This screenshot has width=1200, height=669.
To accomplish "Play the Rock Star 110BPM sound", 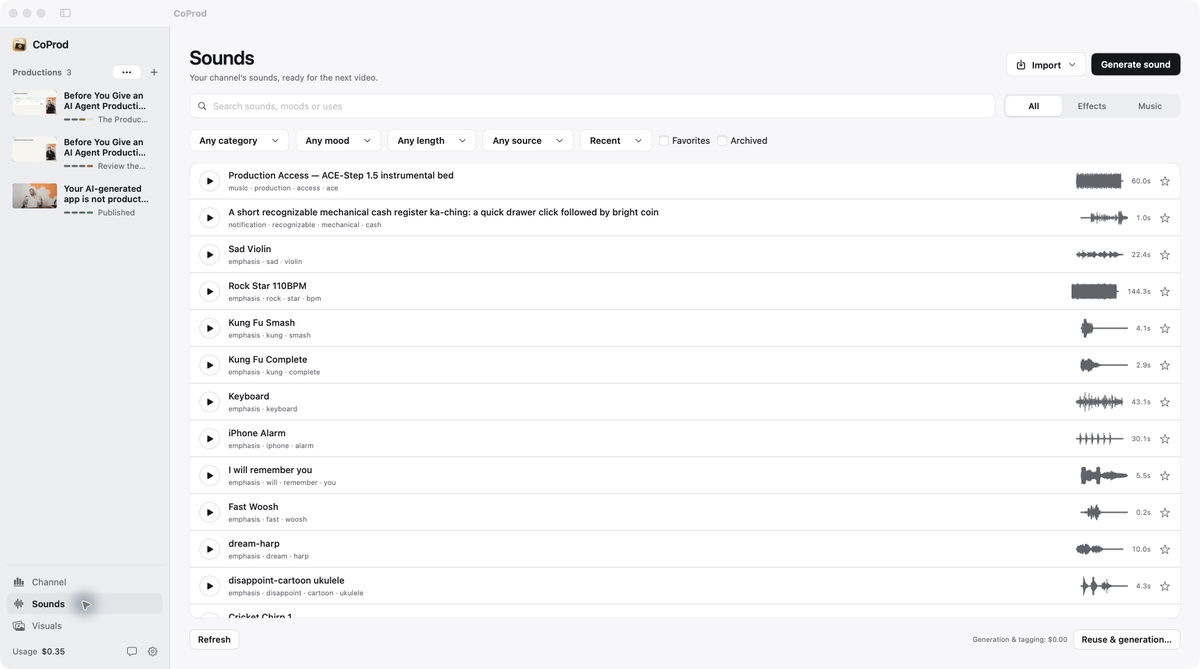I will click(209, 291).
